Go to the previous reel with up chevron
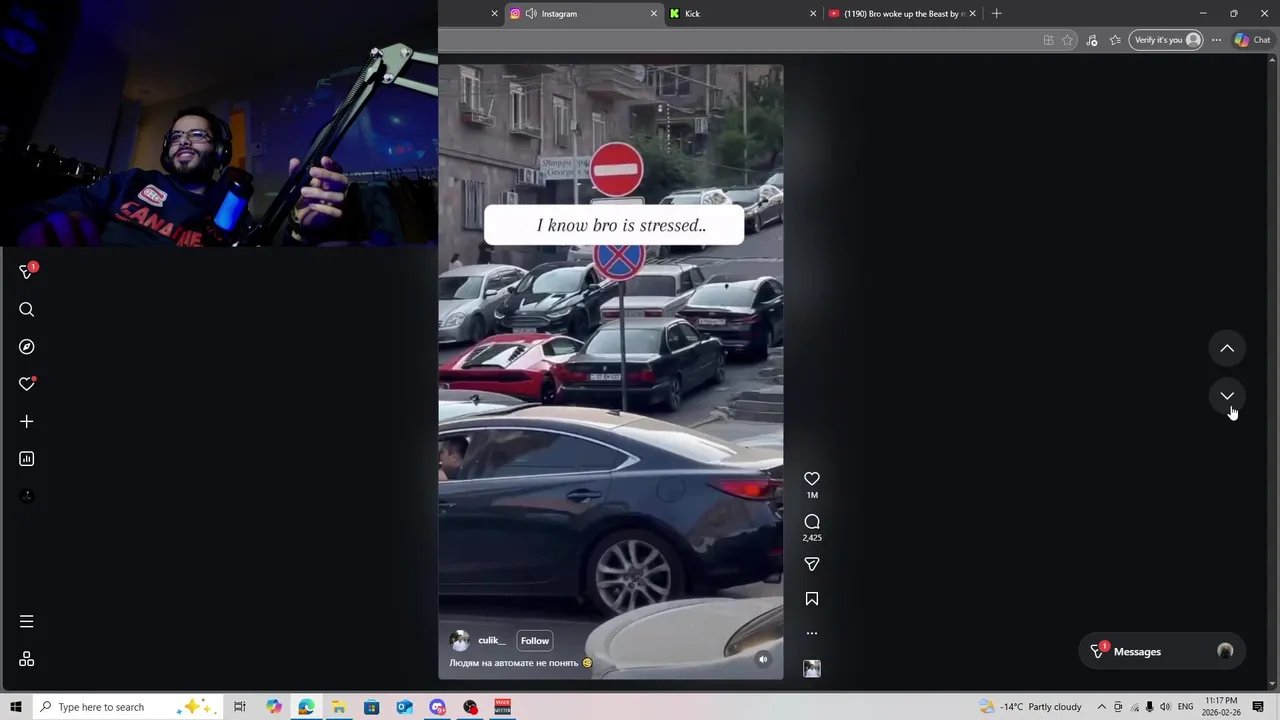This screenshot has height=720, width=1280. [1227, 348]
